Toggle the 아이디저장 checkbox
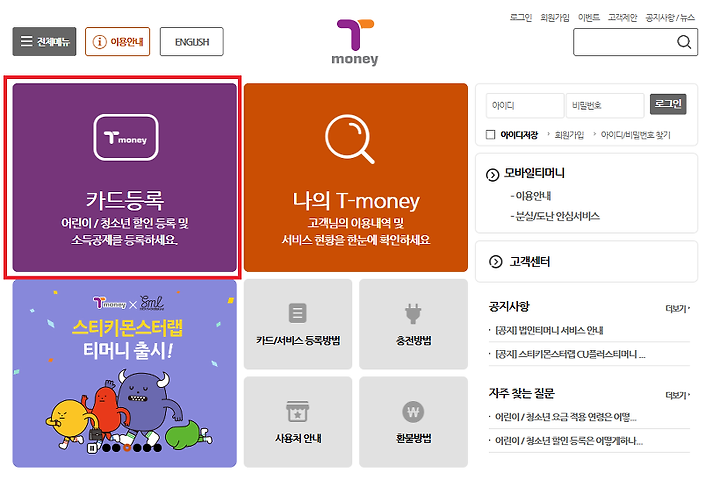This screenshot has width=720, height=487. pos(490,134)
